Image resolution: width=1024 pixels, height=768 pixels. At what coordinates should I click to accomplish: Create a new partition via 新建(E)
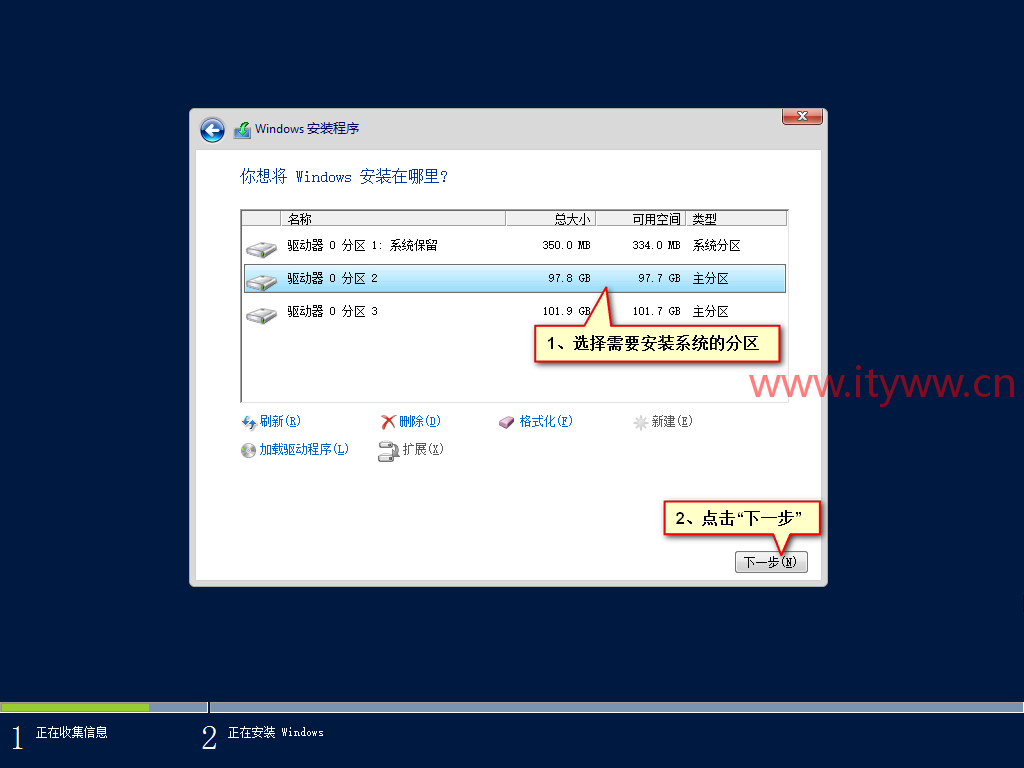click(x=672, y=421)
